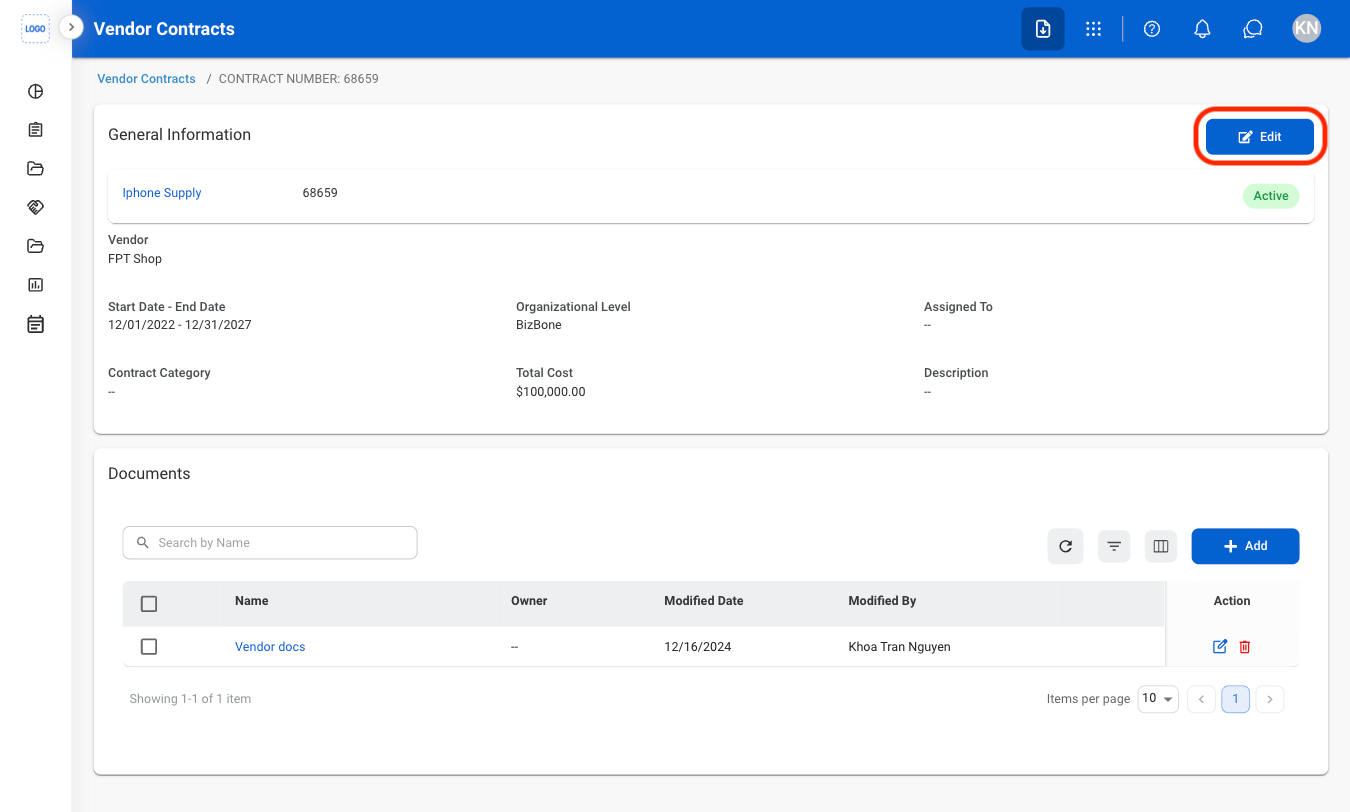Image resolution: width=1350 pixels, height=812 pixels.
Task: Open the apps grid menu icon
Action: [1094, 29]
